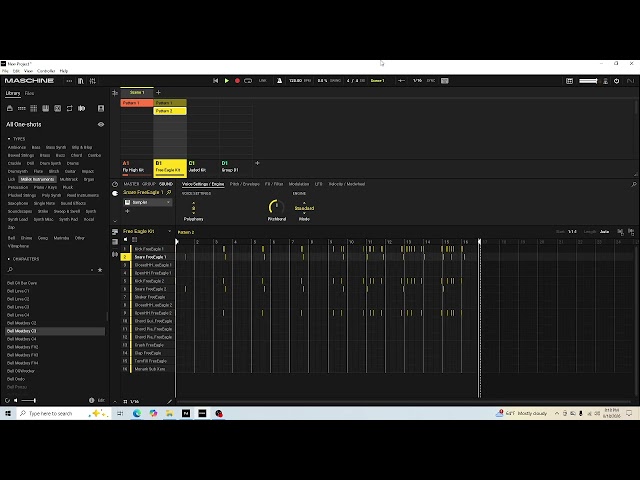Toggle browser prehear speaker icon

click(16, 400)
